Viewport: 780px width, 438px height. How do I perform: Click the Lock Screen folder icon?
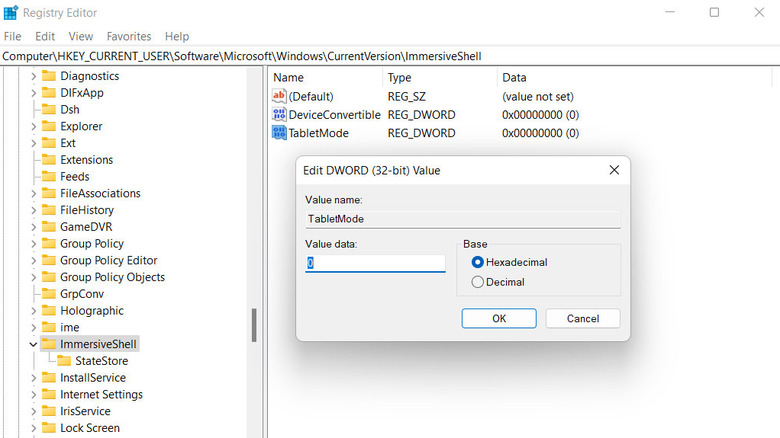[x=49, y=428]
